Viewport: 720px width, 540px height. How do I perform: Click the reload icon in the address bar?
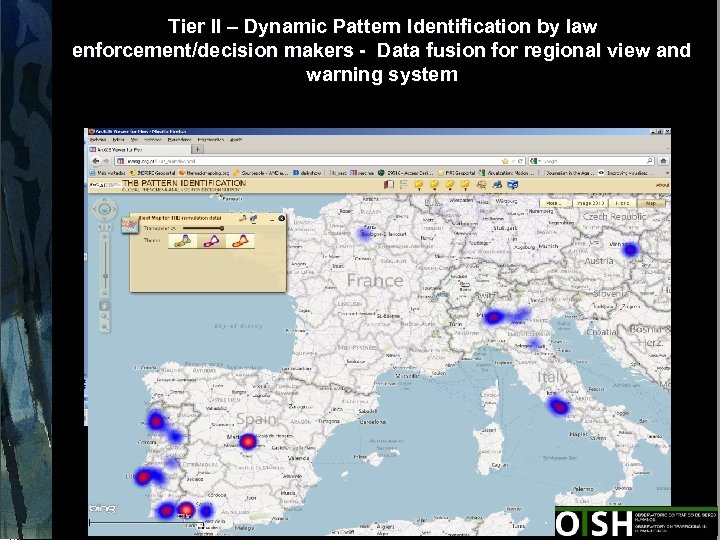[x=520, y=161]
